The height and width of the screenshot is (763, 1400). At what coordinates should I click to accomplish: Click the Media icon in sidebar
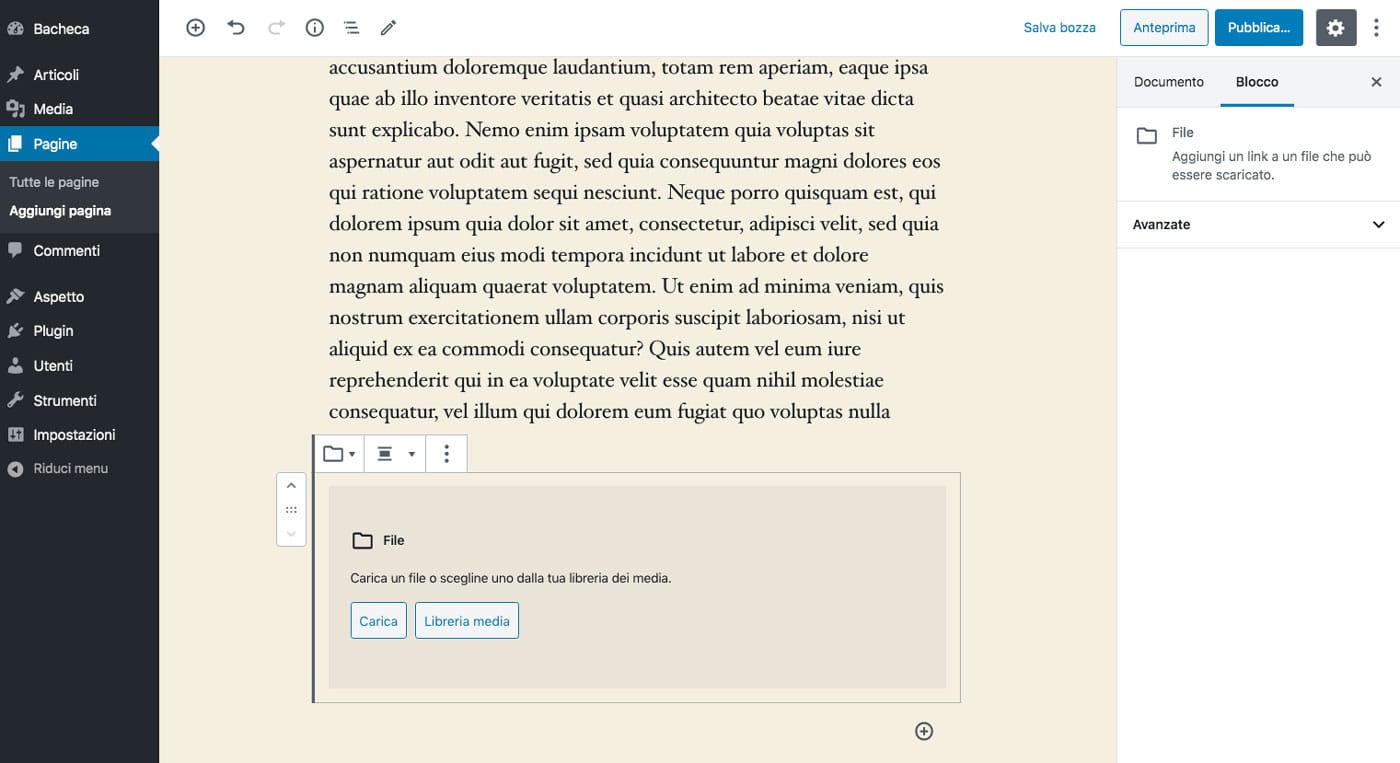(x=15, y=109)
